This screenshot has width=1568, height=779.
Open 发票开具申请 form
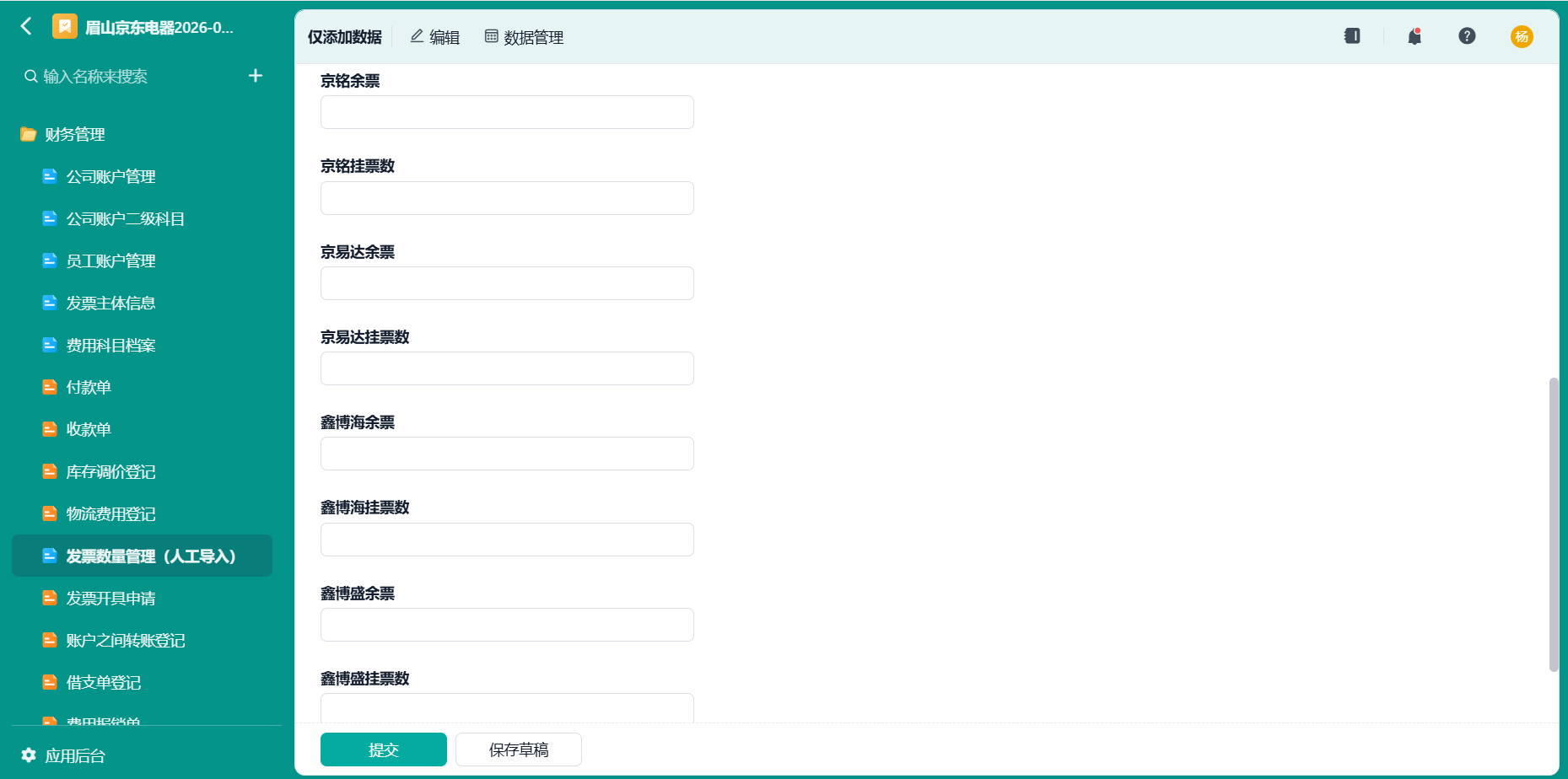click(110, 598)
